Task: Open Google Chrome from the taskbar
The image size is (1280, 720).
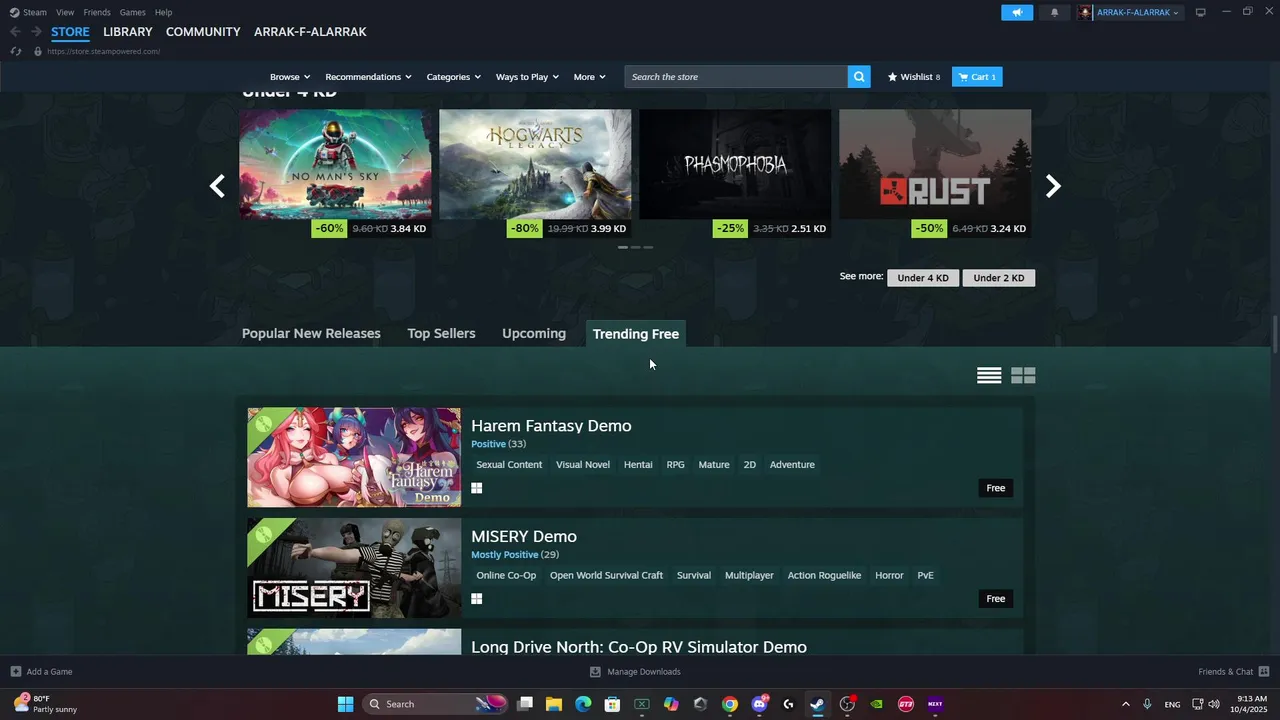Action: (730, 704)
